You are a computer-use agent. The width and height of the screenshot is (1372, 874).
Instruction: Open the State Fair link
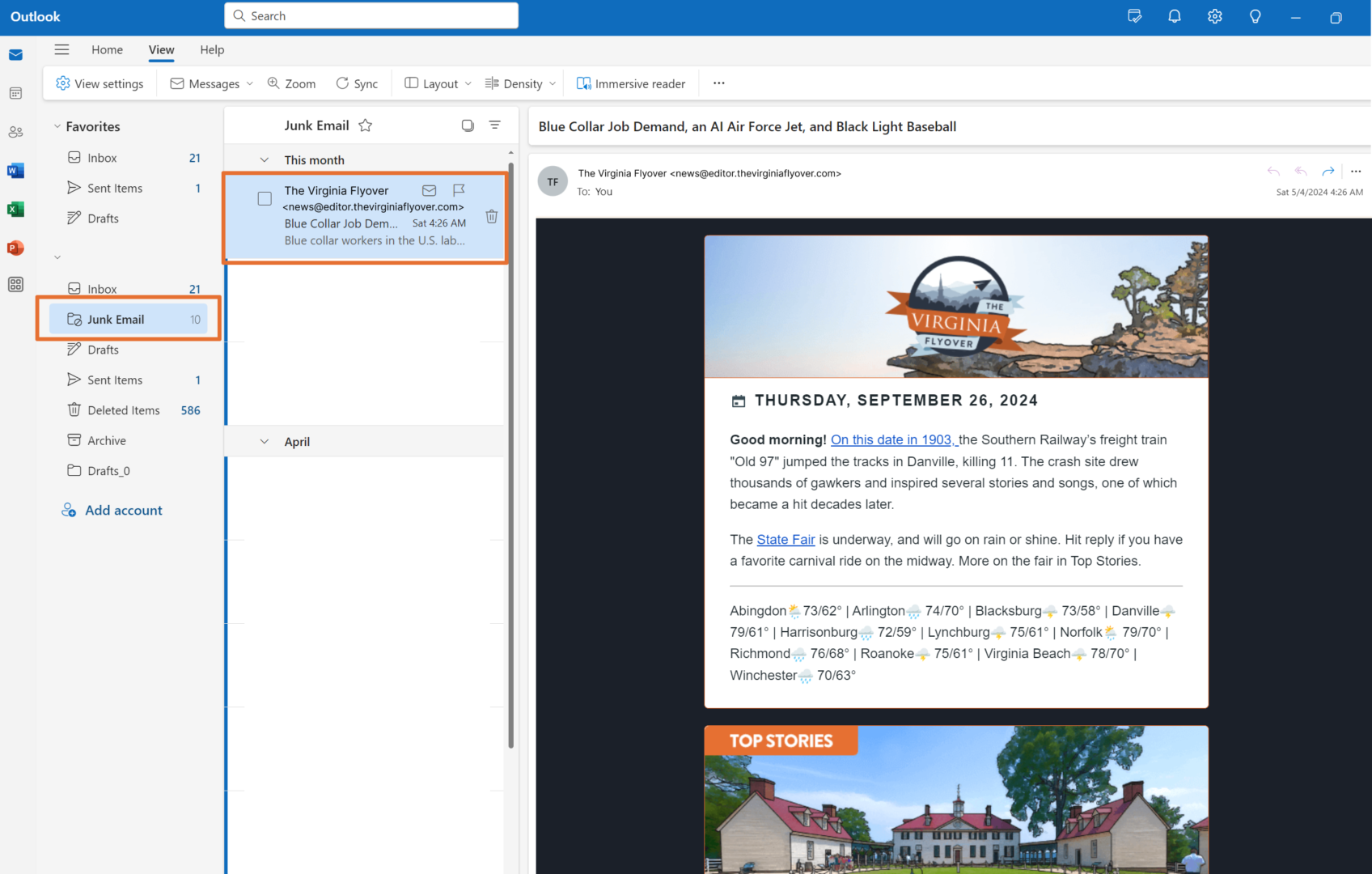coord(786,540)
